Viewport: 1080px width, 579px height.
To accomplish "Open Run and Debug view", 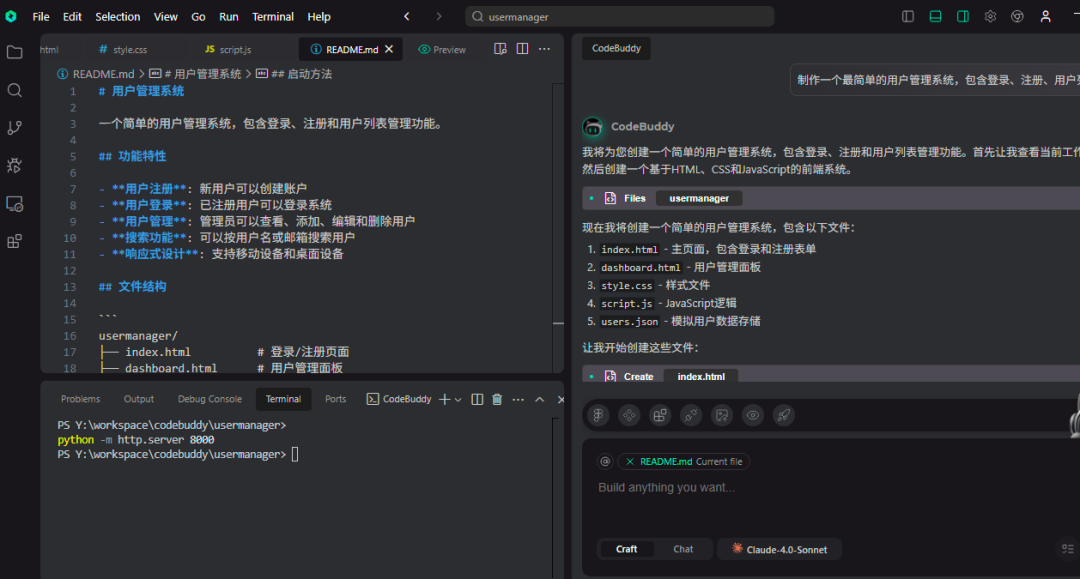I will point(14,165).
